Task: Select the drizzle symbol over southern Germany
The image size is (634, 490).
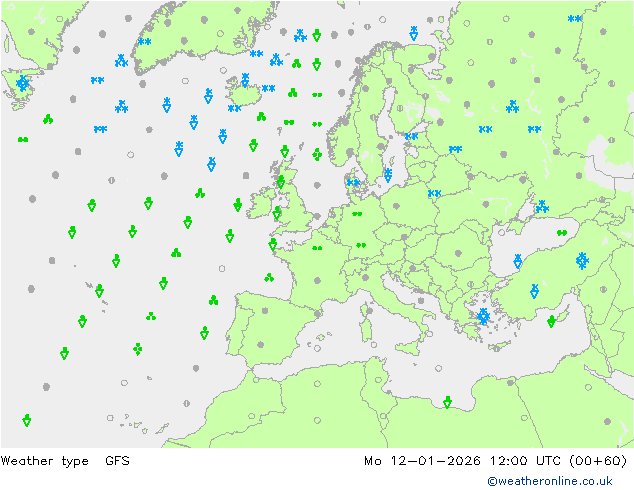Action: click(x=361, y=245)
